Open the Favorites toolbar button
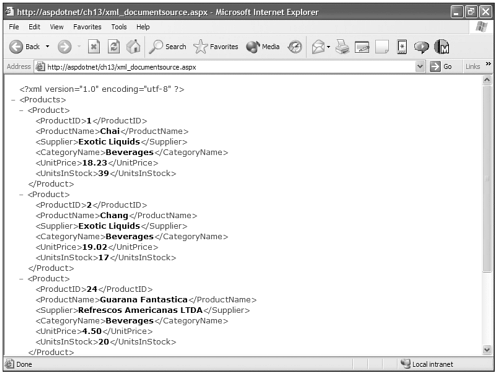This screenshot has height=374, width=498. 216,47
